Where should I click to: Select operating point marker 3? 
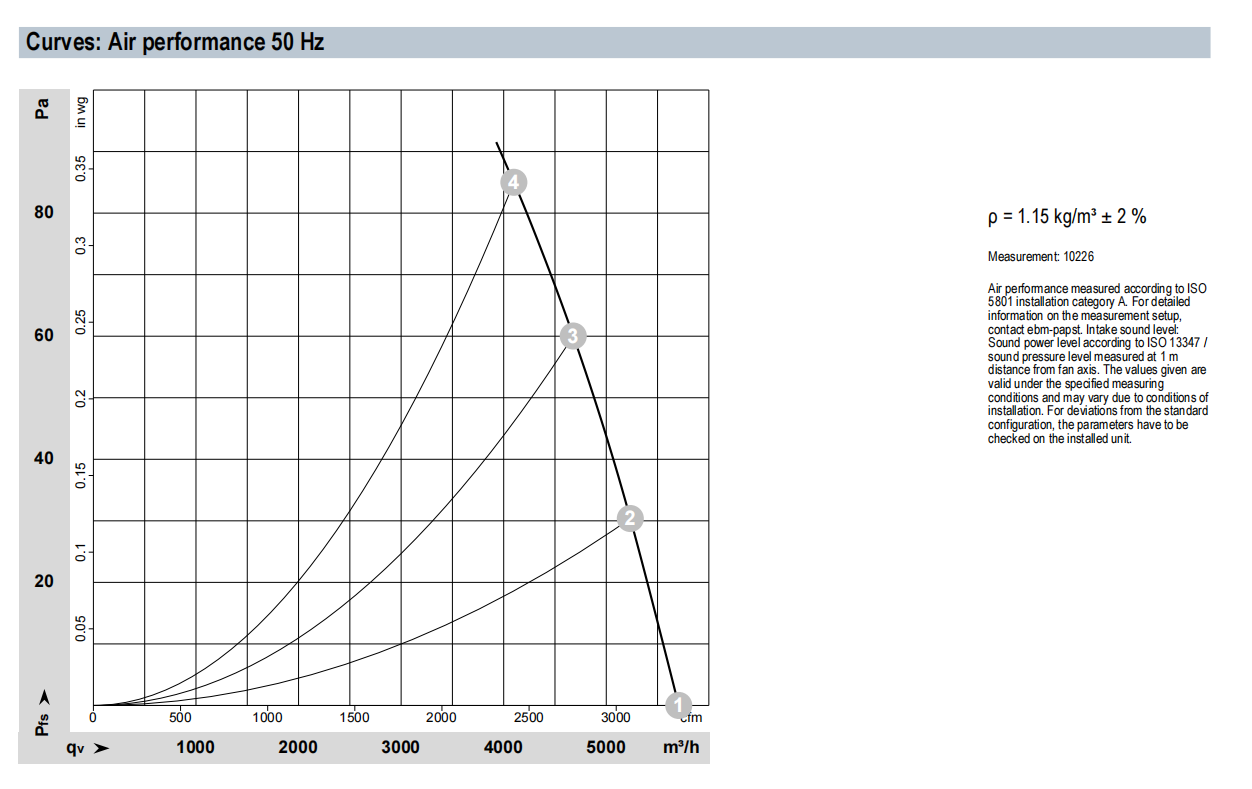(572, 336)
